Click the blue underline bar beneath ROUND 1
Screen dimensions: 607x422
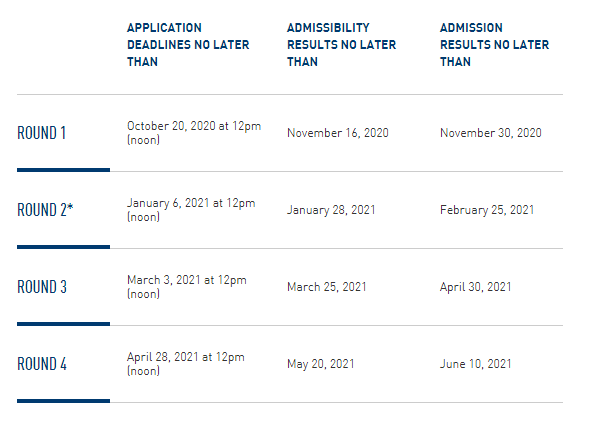(x=63, y=170)
